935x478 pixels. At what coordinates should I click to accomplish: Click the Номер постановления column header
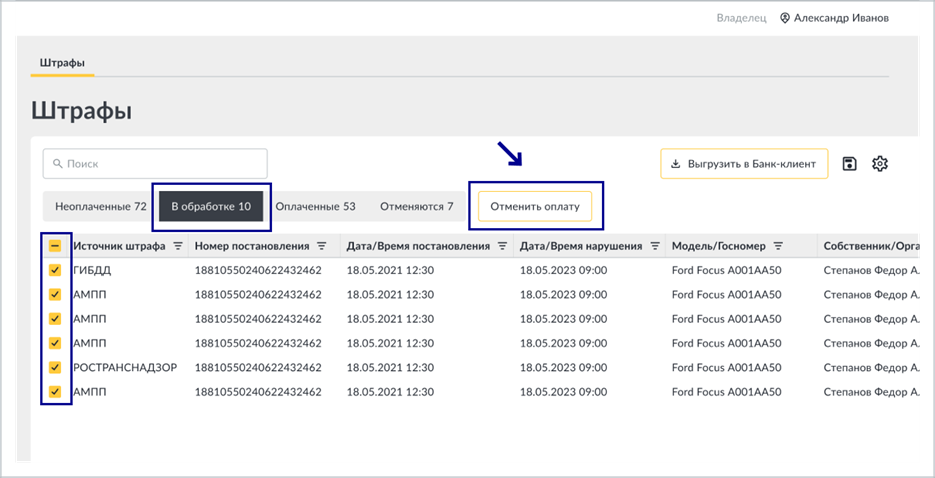tap(252, 246)
